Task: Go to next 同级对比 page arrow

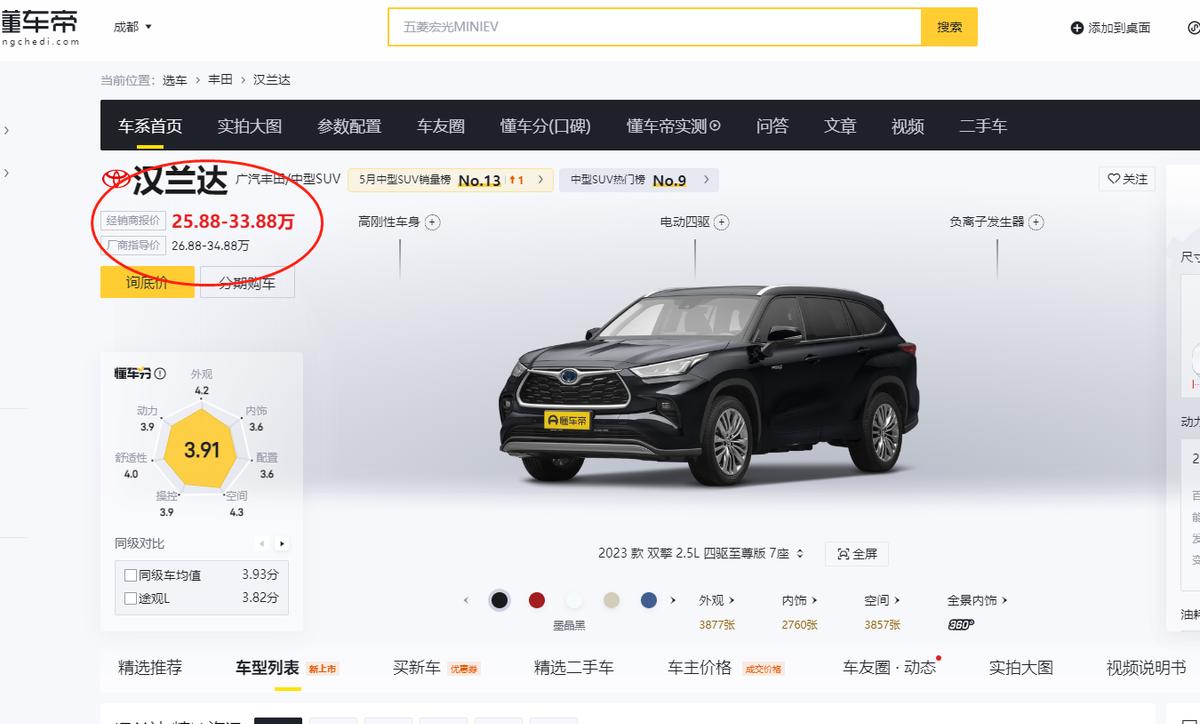Action: (282, 544)
